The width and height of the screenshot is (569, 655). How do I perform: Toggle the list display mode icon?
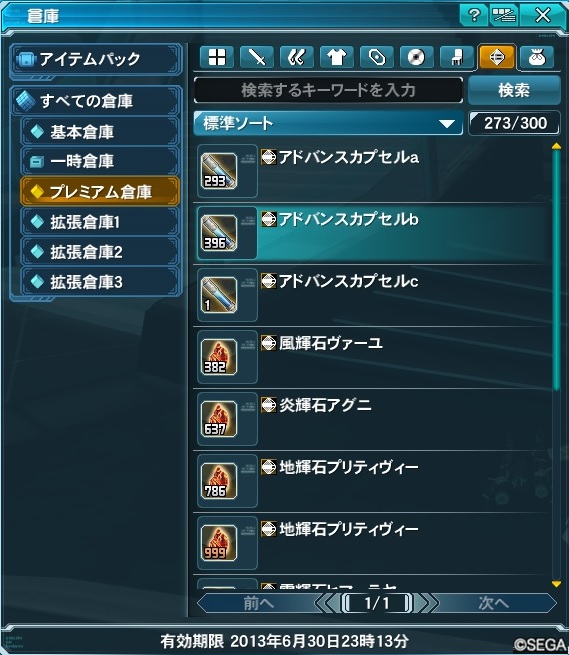[503, 15]
